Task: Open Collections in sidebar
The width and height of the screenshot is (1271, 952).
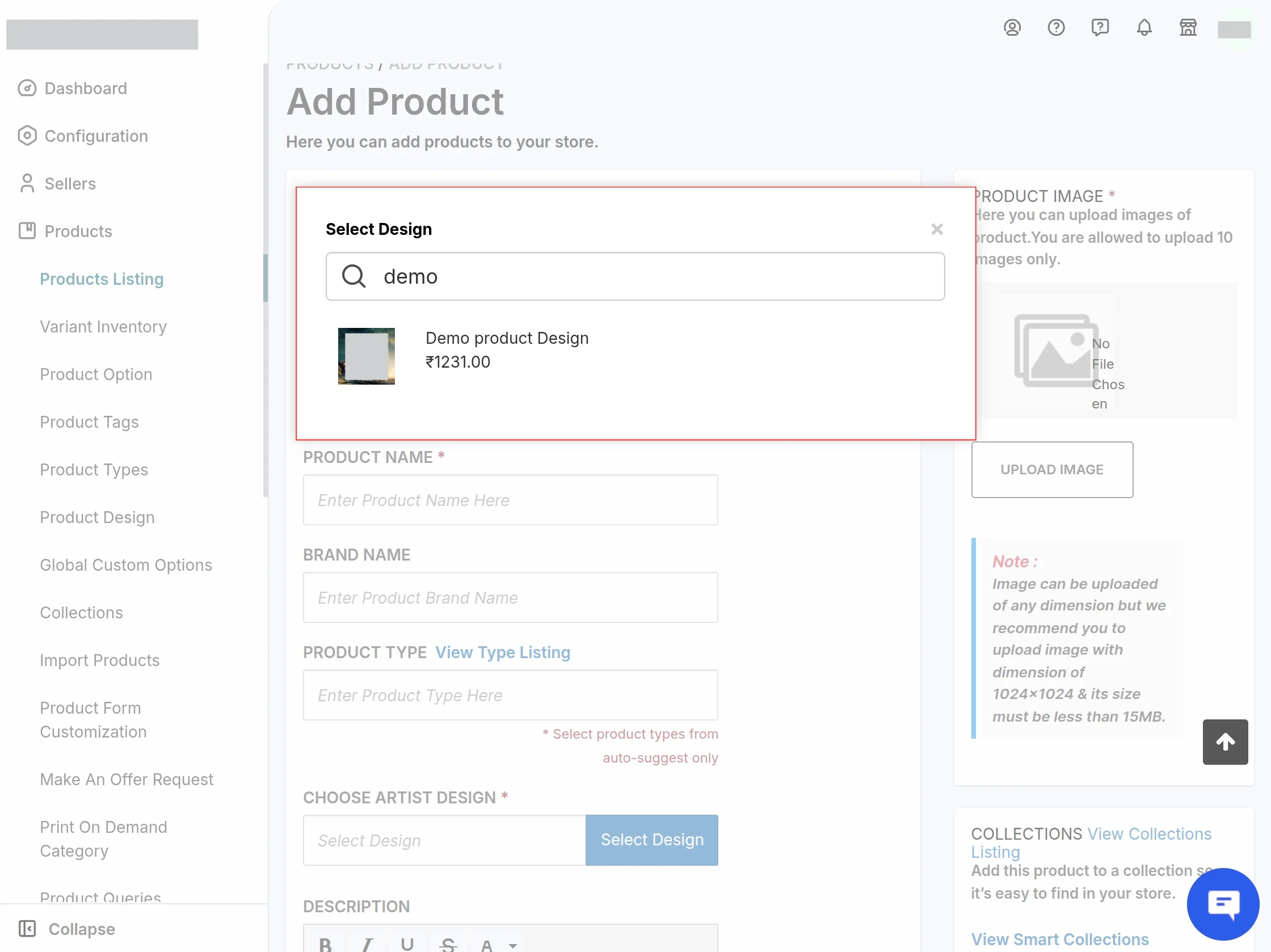Action: point(81,613)
